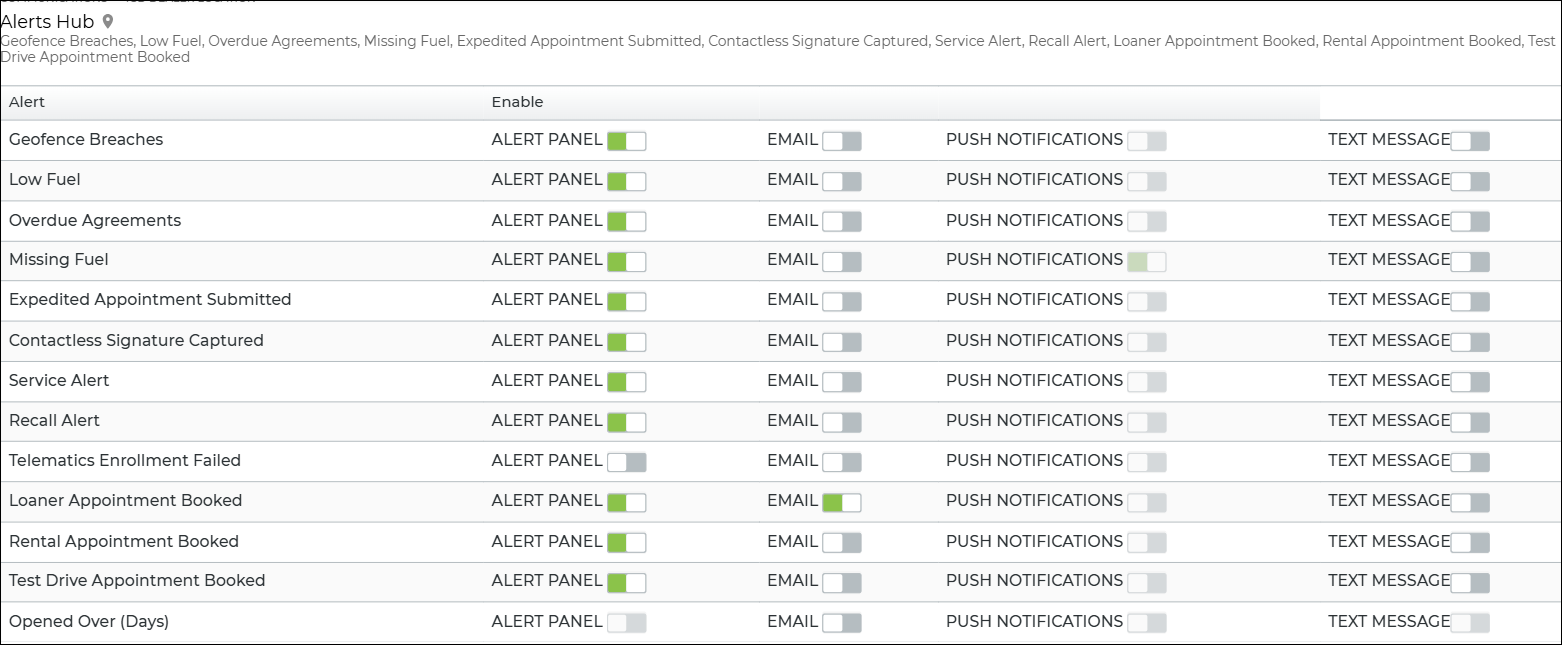1562x645 pixels.
Task: Disable Email for Loaner Appointment Booked
Action: coord(841,502)
